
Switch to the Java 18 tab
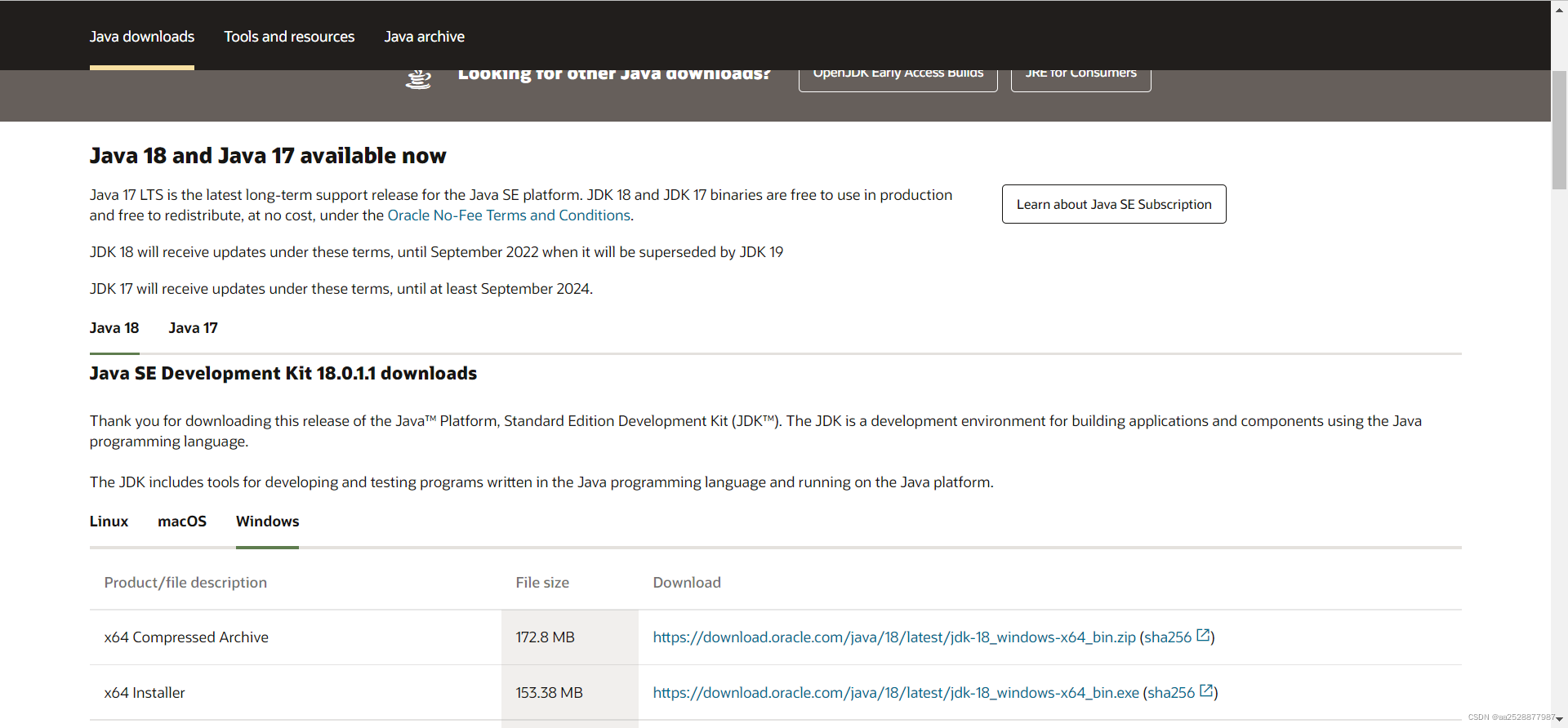click(114, 328)
